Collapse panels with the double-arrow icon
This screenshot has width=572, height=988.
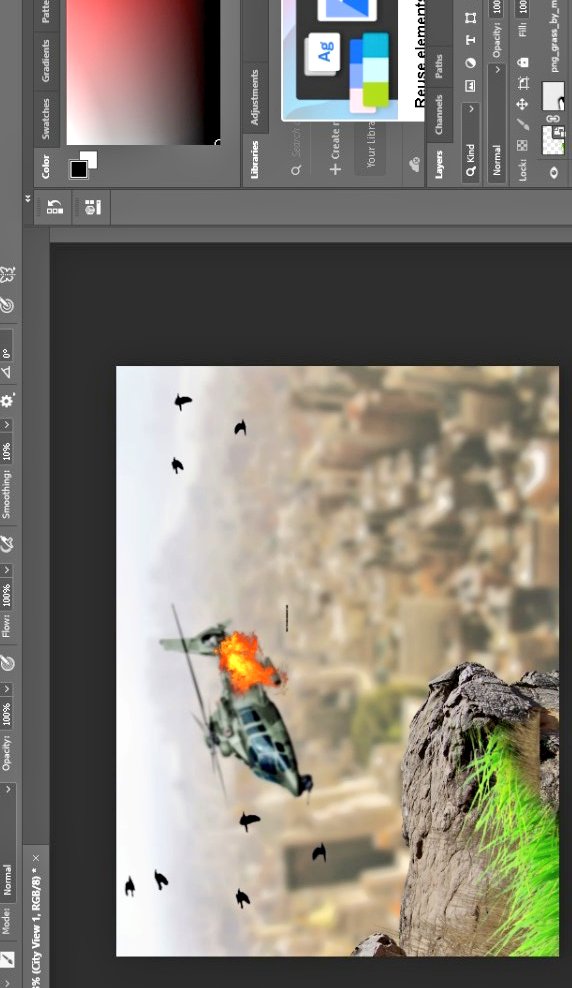28,198
